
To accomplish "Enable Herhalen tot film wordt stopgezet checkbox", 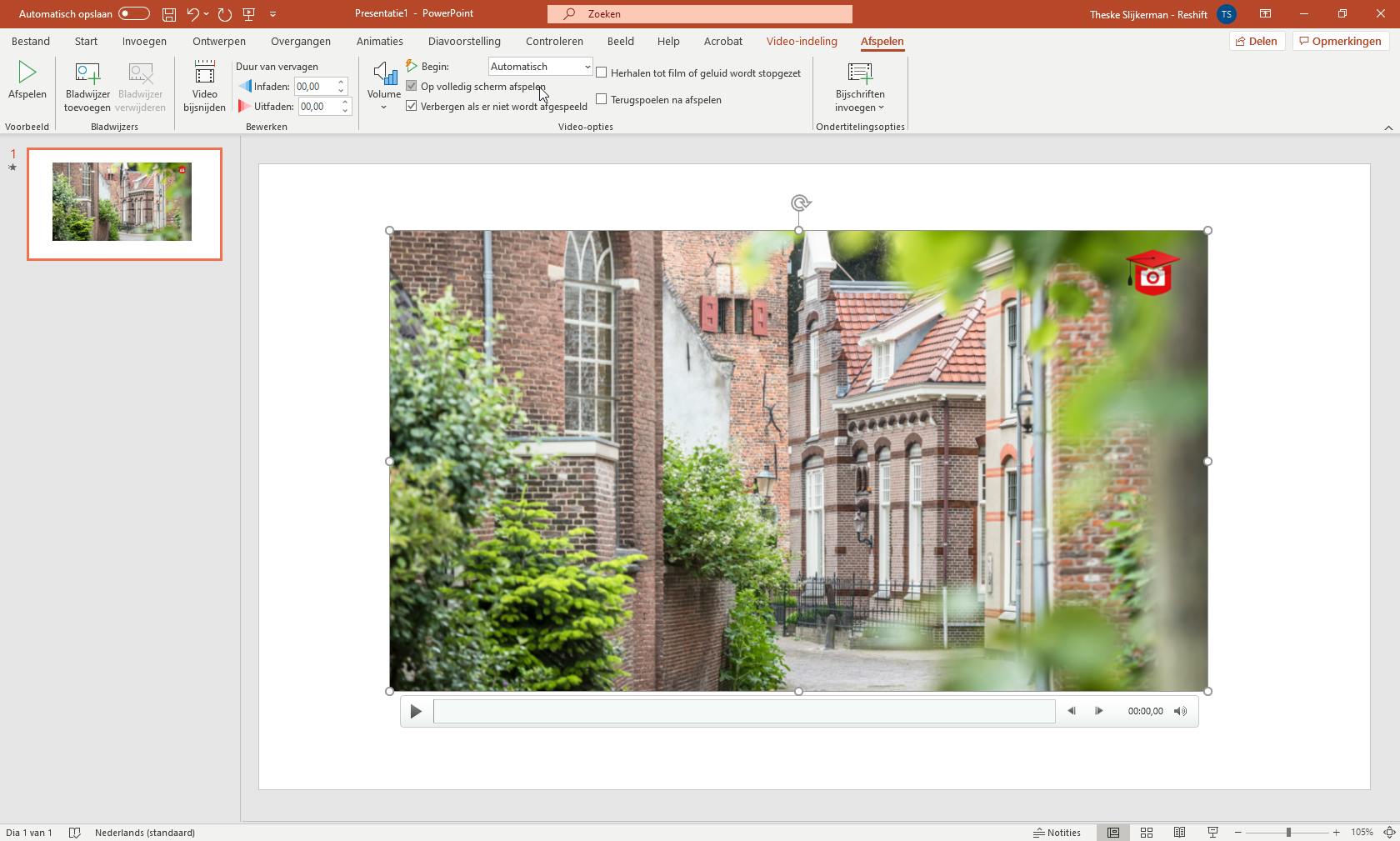I will point(602,73).
